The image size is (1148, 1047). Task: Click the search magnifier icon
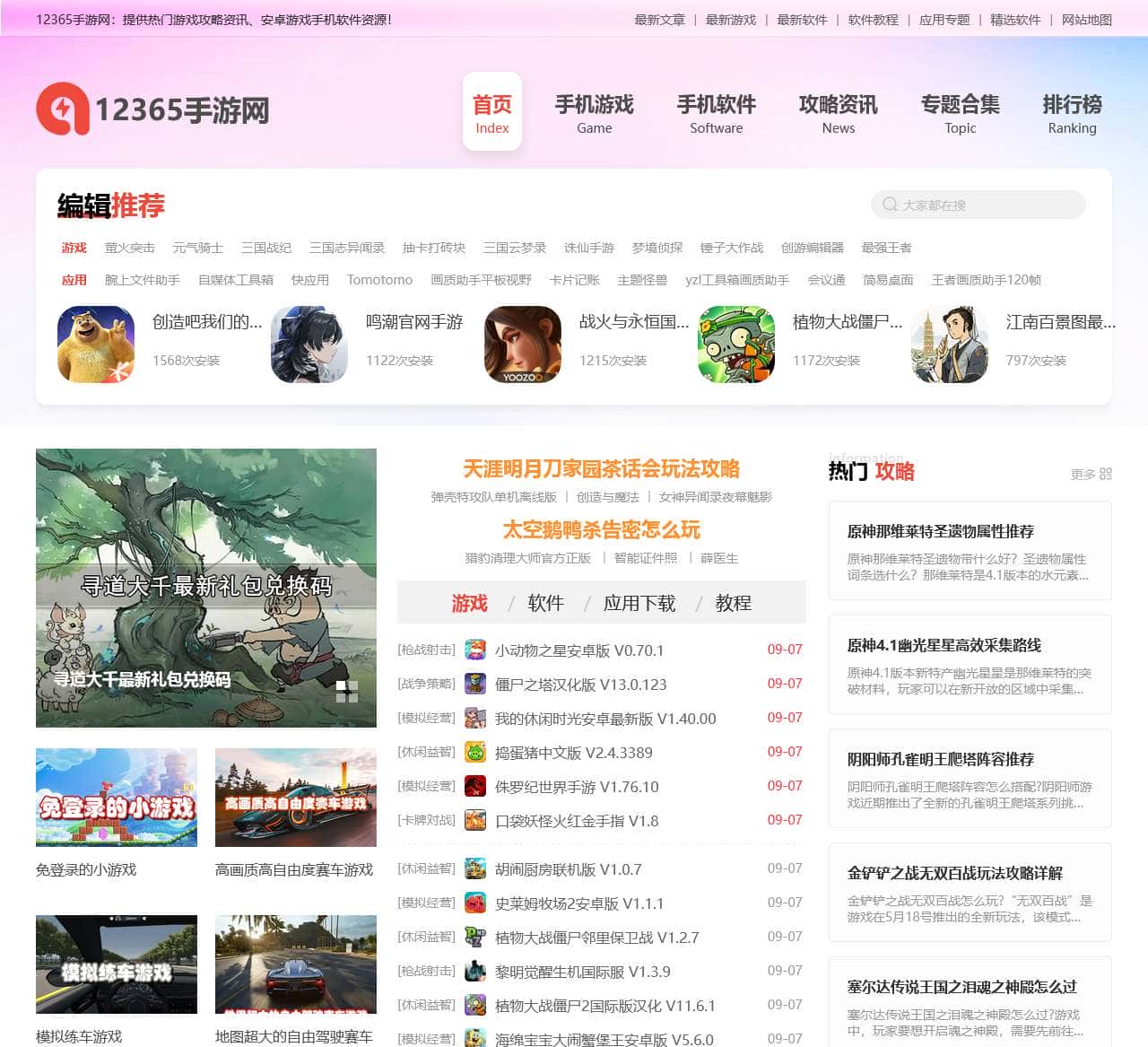[x=890, y=205]
